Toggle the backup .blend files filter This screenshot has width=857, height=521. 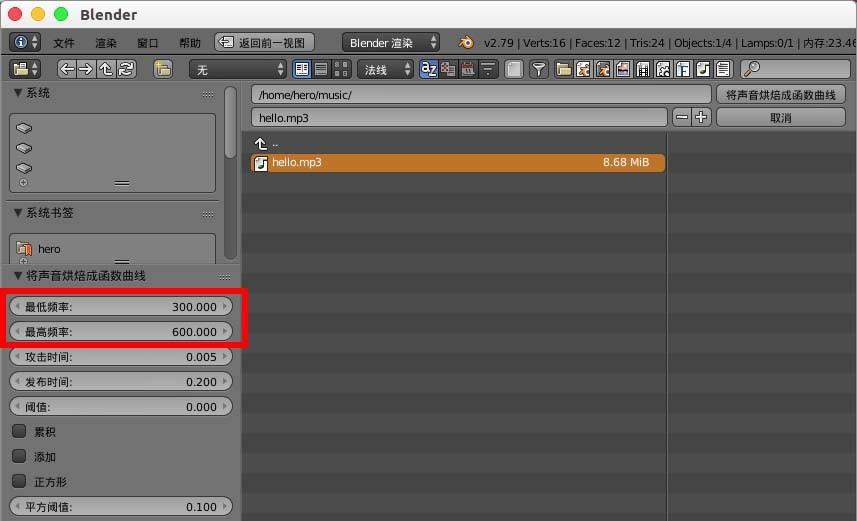click(x=603, y=69)
